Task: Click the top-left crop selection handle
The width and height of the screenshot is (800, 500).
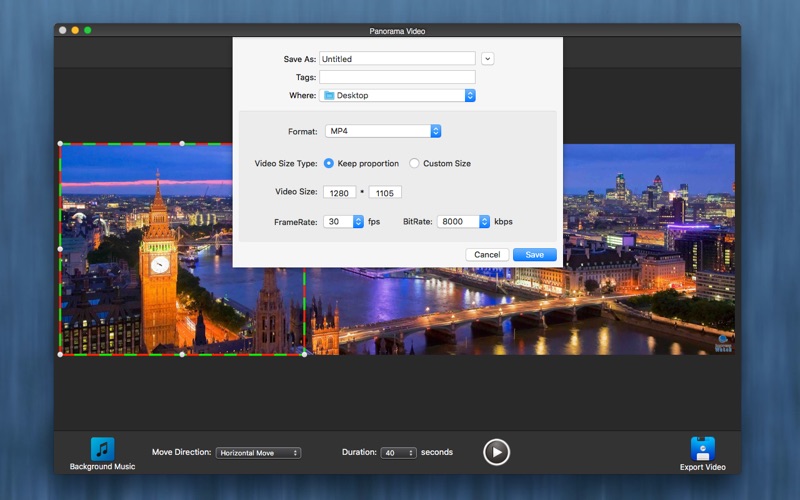Action: (x=61, y=144)
